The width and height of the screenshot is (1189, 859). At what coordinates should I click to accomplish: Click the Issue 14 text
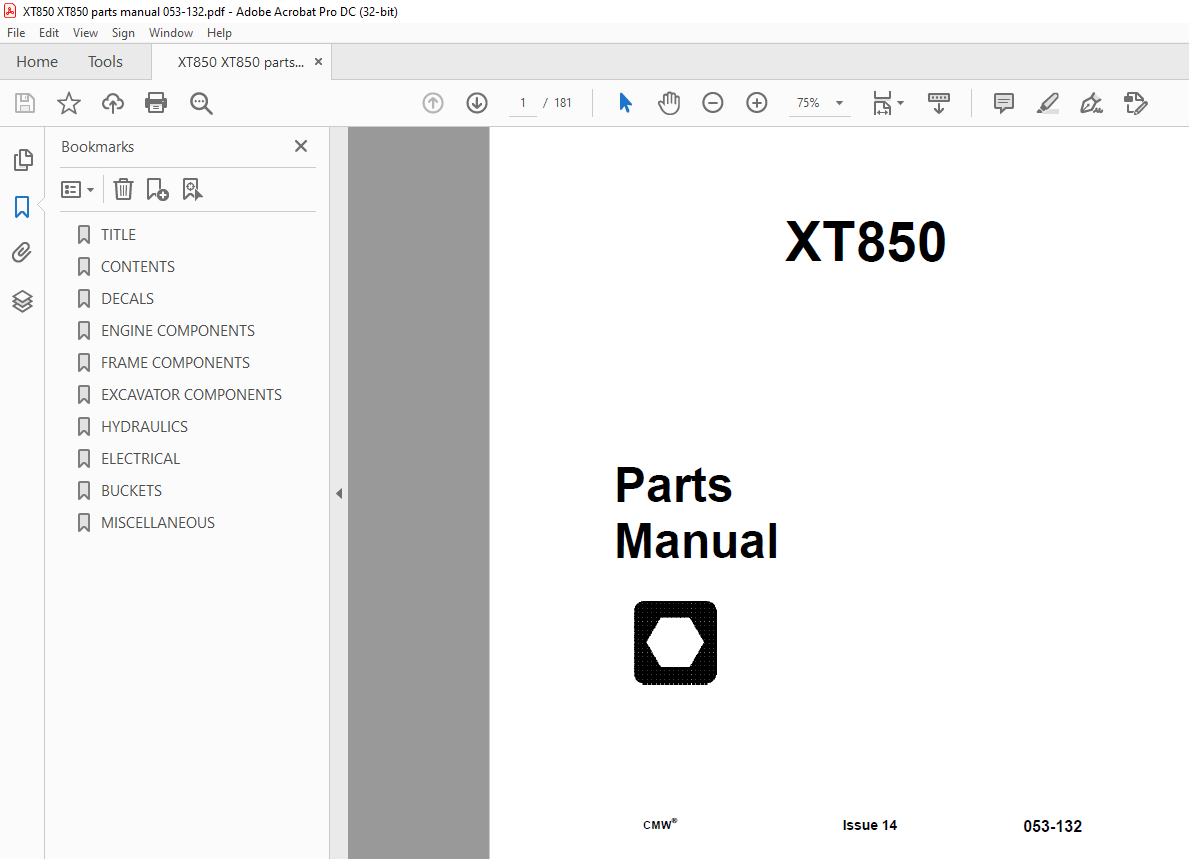pos(870,825)
